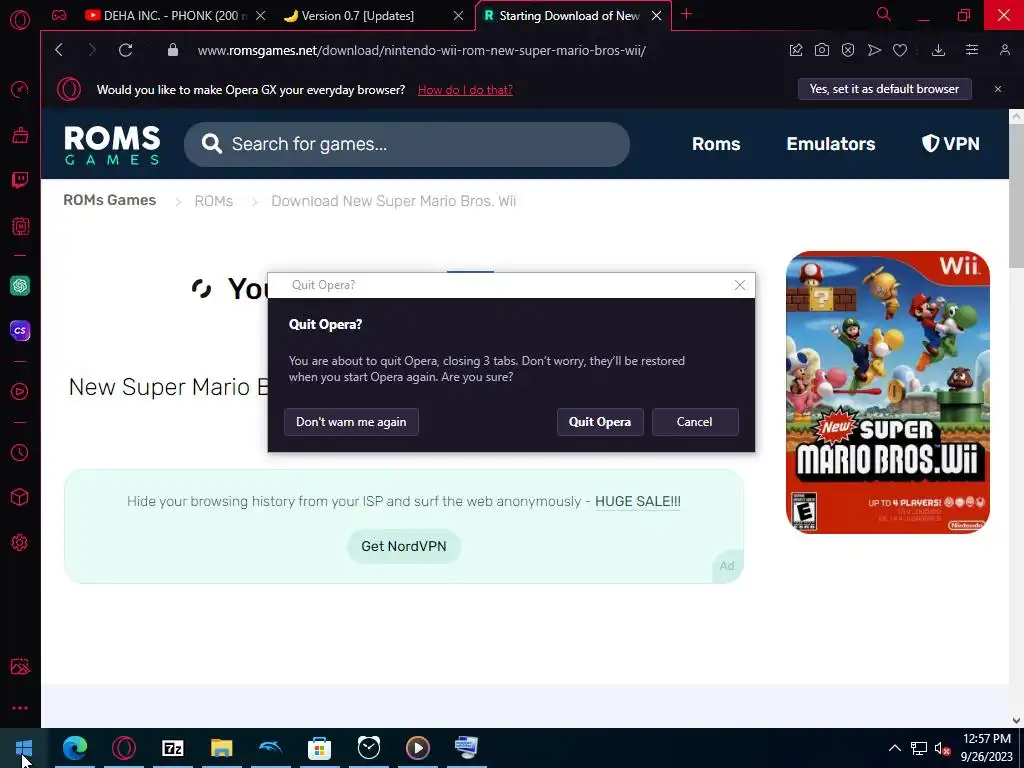Cancel the quit dialog
This screenshot has height=768, width=1024.
(x=695, y=422)
